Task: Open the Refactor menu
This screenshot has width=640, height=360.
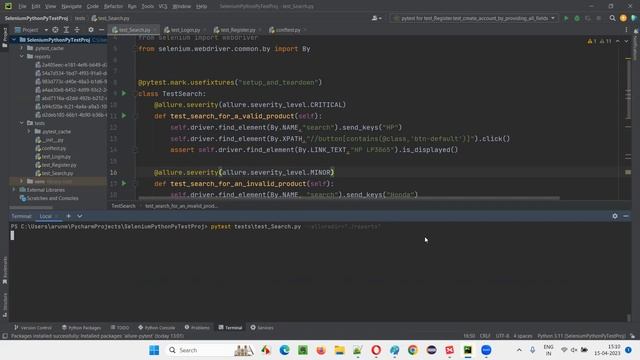Action: tap(113, 6)
